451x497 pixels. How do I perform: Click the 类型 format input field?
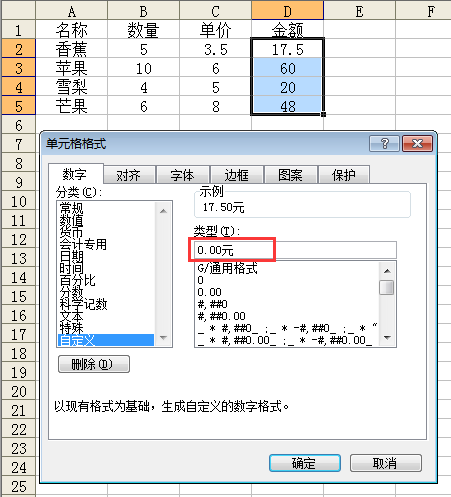[x=295, y=250]
